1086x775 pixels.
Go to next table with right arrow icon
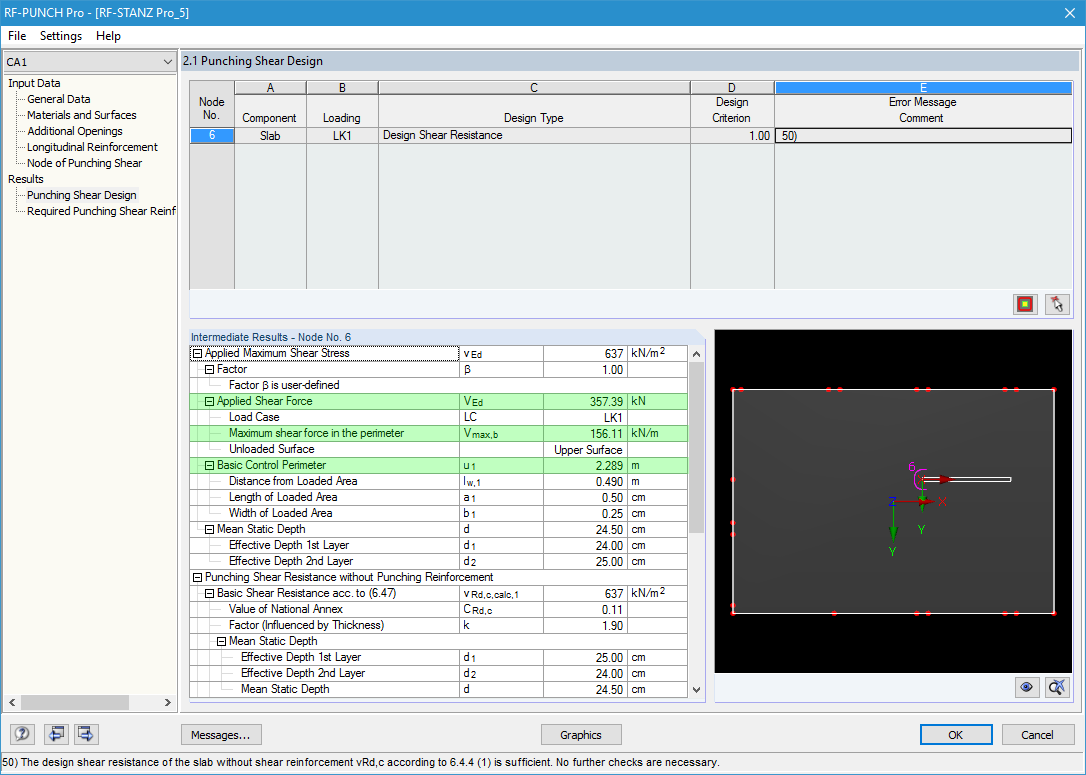[86, 734]
